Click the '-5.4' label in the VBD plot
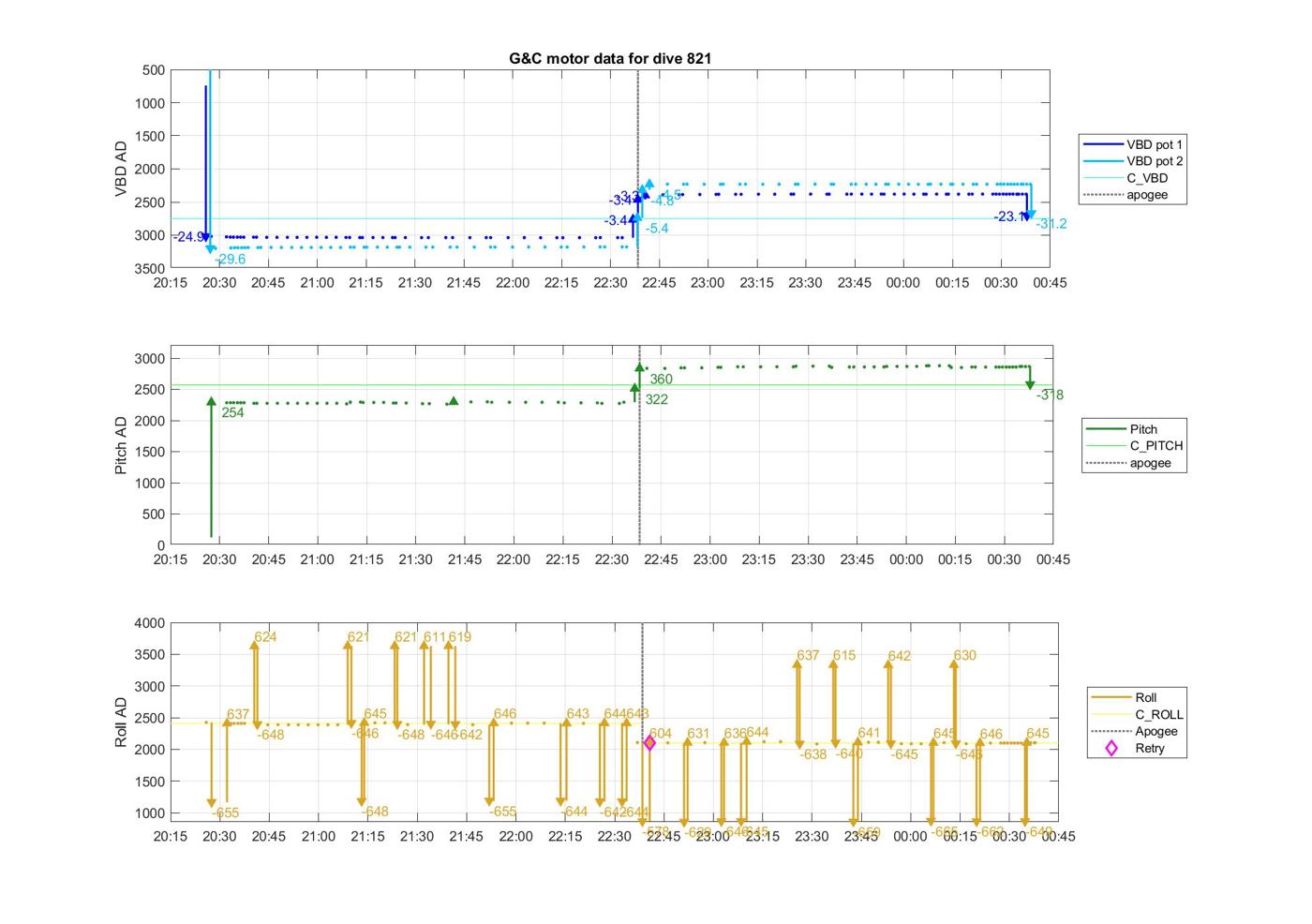 [x=657, y=229]
